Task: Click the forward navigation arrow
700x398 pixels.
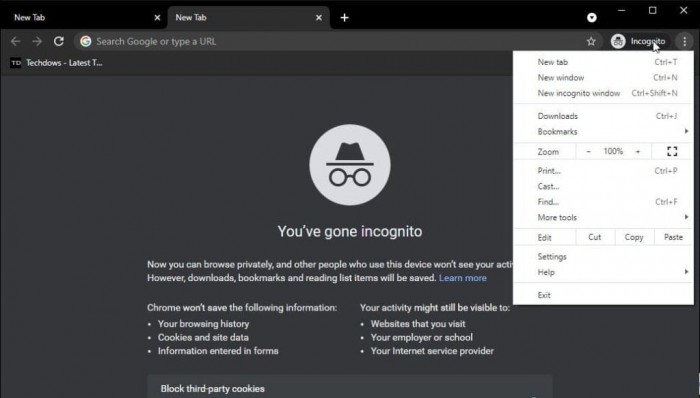Action: click(37, 41)
